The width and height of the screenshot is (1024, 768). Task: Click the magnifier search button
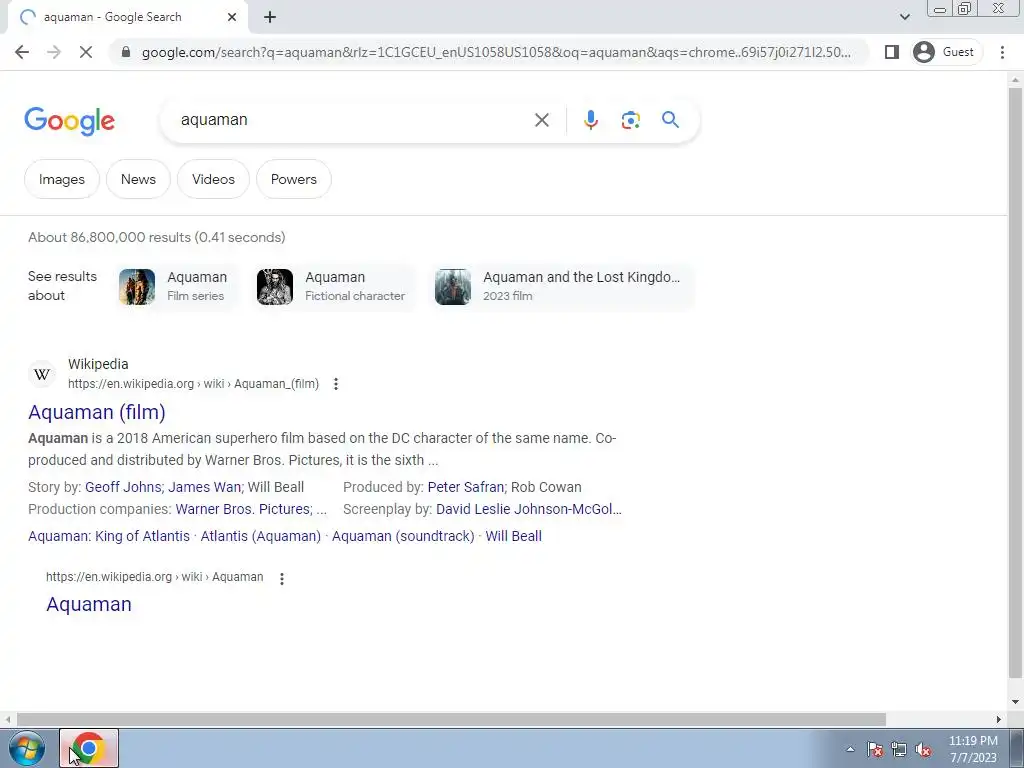point(670,120)
